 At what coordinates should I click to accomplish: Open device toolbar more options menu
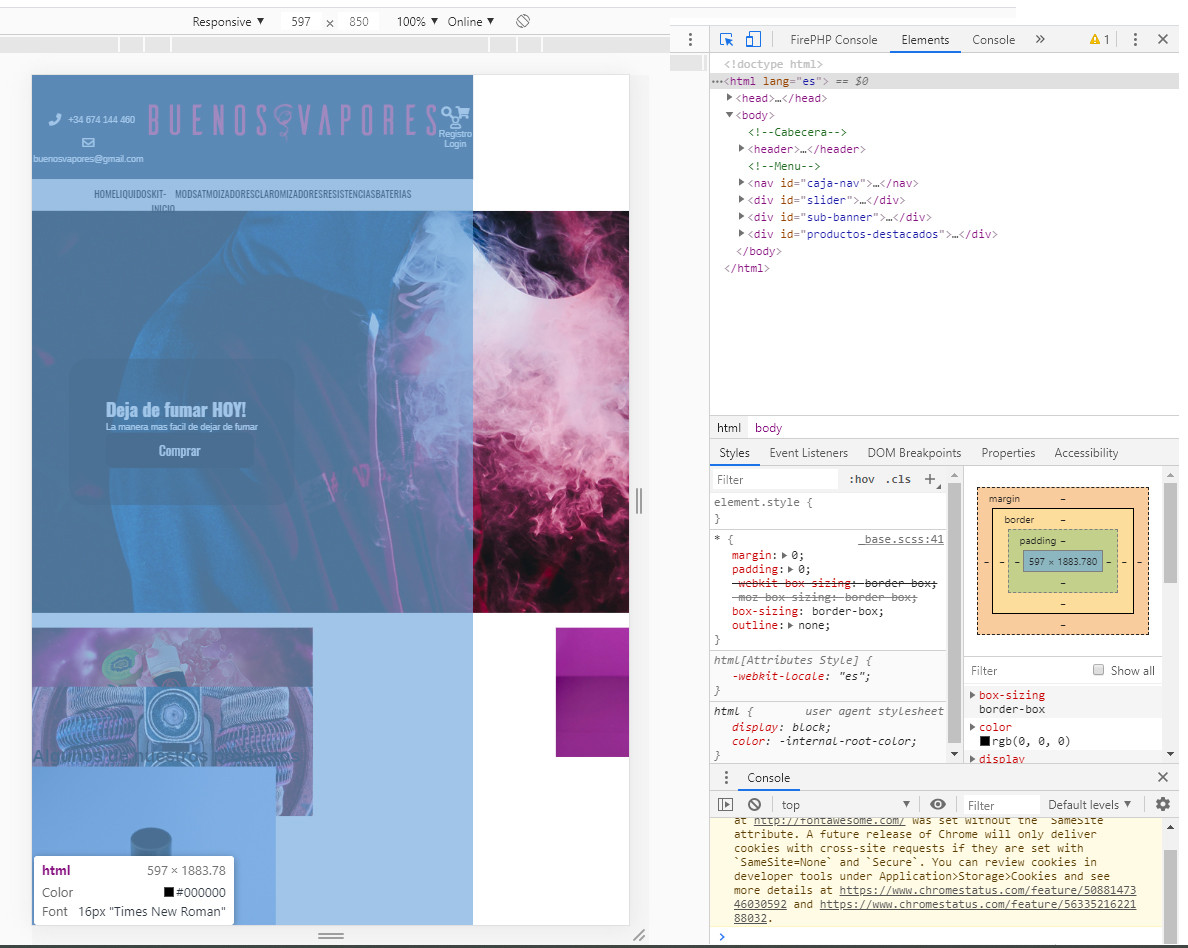690,39
